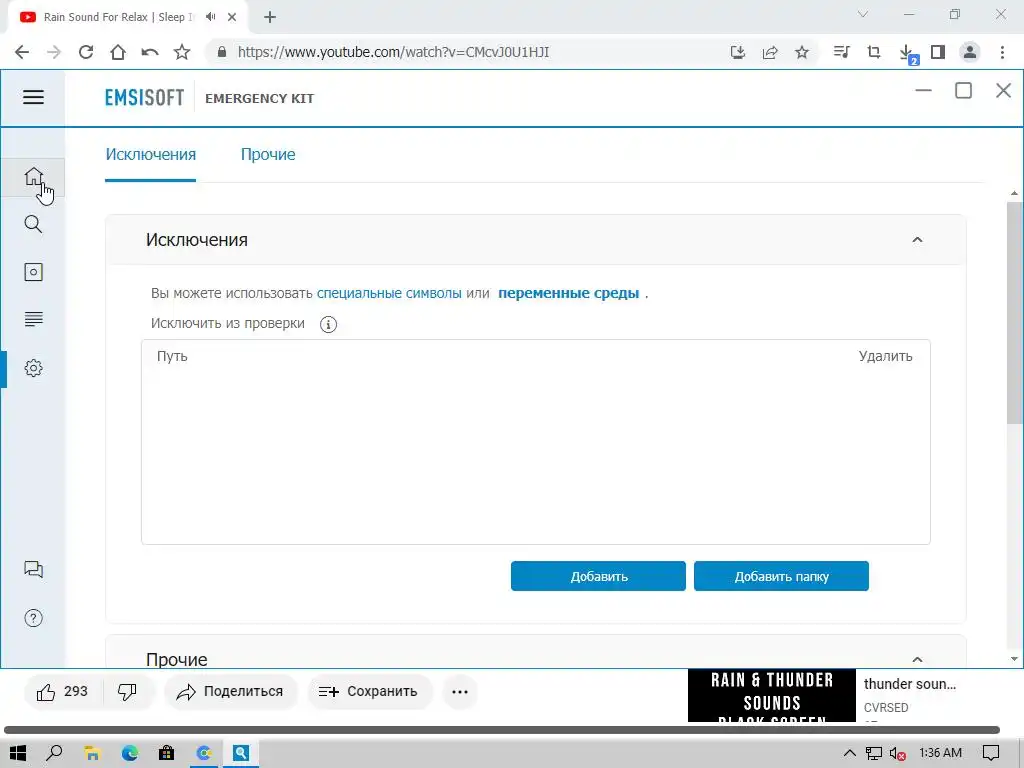
Task: Open Microsoft Store from taskbar
Action: (167, 753)
